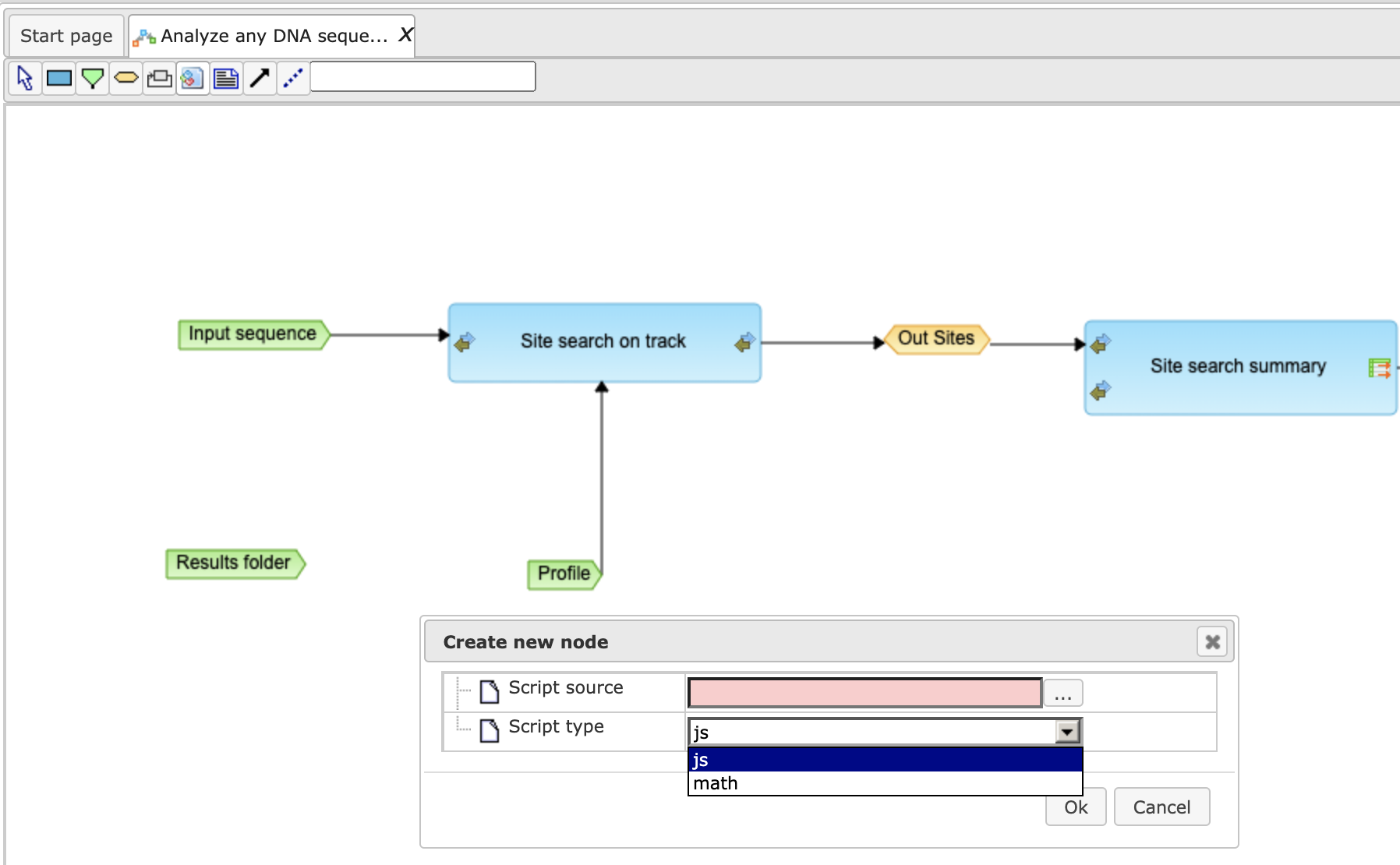Click the Script type row document icon

pos(490,730)
